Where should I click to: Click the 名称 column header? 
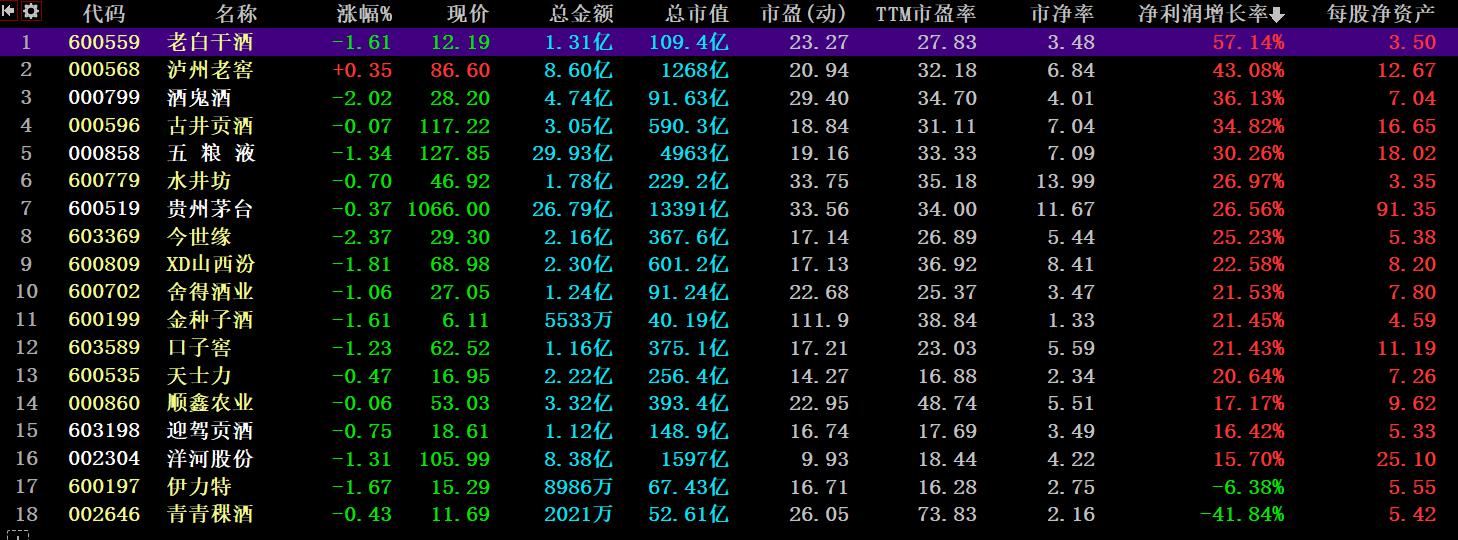point(236,14)
